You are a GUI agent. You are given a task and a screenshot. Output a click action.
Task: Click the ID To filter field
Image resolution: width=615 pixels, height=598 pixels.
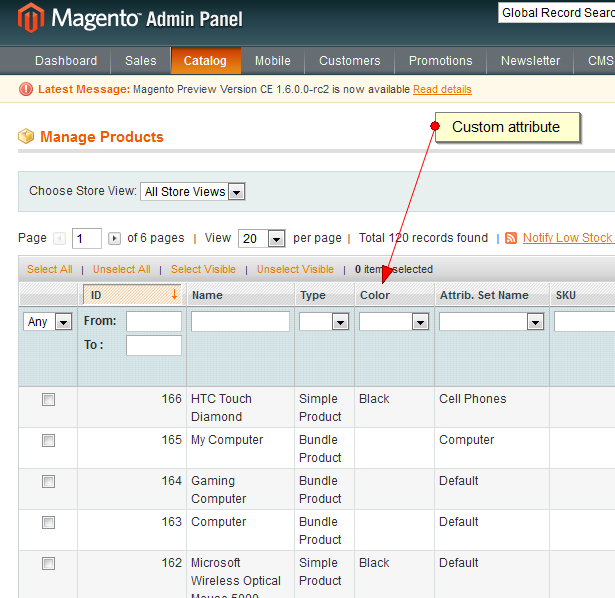[x=154, y=345]
